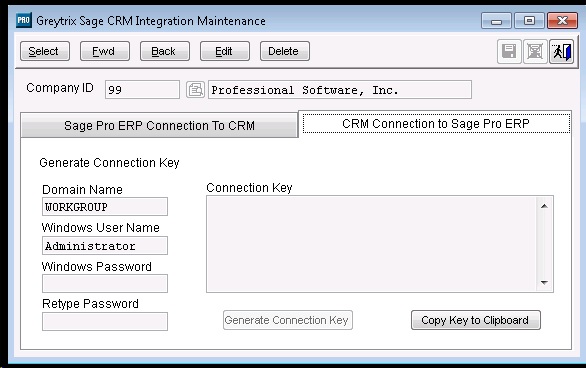The image size is (586, 368).
Task: Click the Exit door icon
Action: 561,51
